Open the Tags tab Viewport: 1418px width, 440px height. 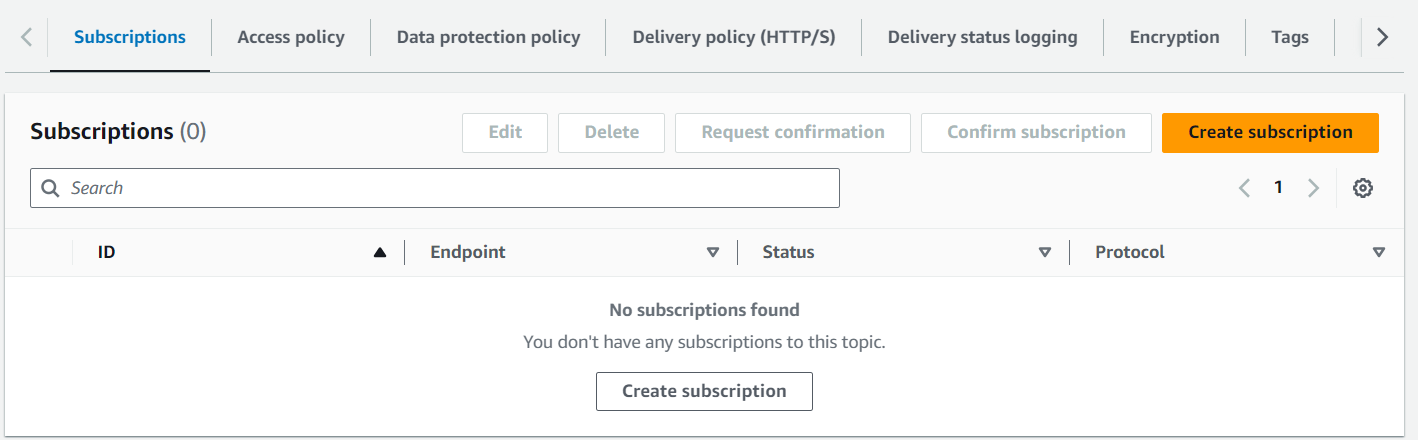click(1290, 37)
